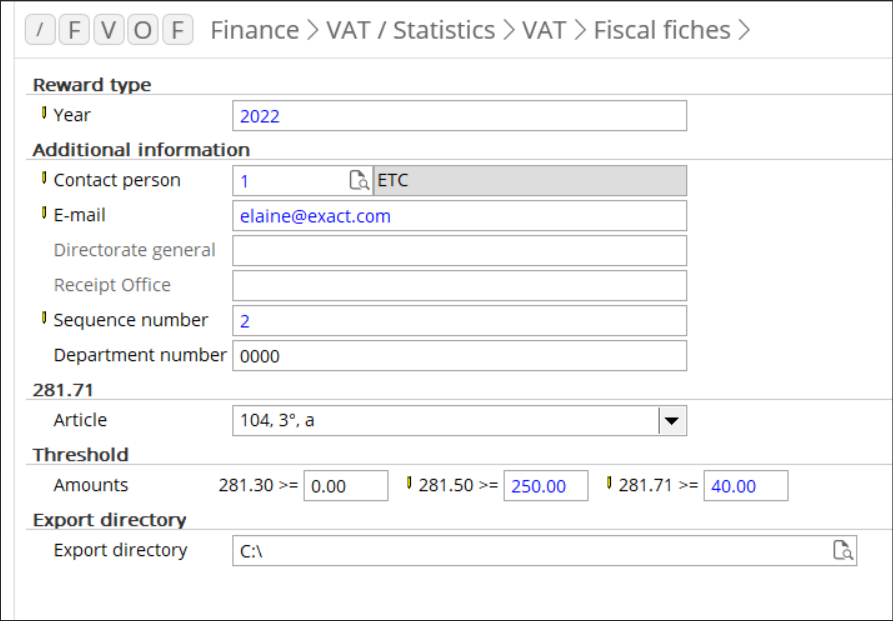893x621 pixels.
Task: Focus the E-mail input field
Action: pos(459,216)
